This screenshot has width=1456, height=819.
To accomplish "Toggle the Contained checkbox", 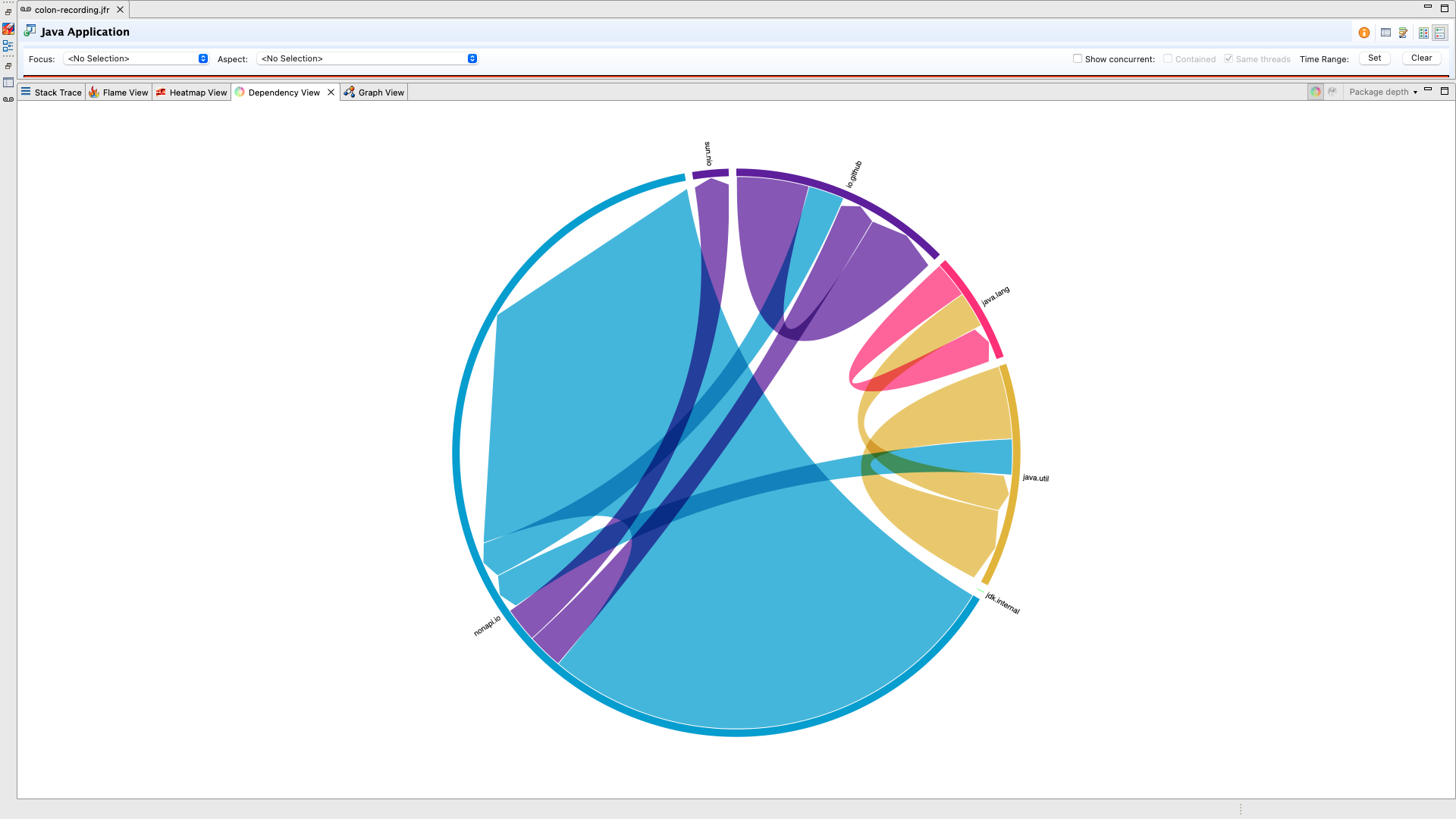I will click(x=1168, y=58).
